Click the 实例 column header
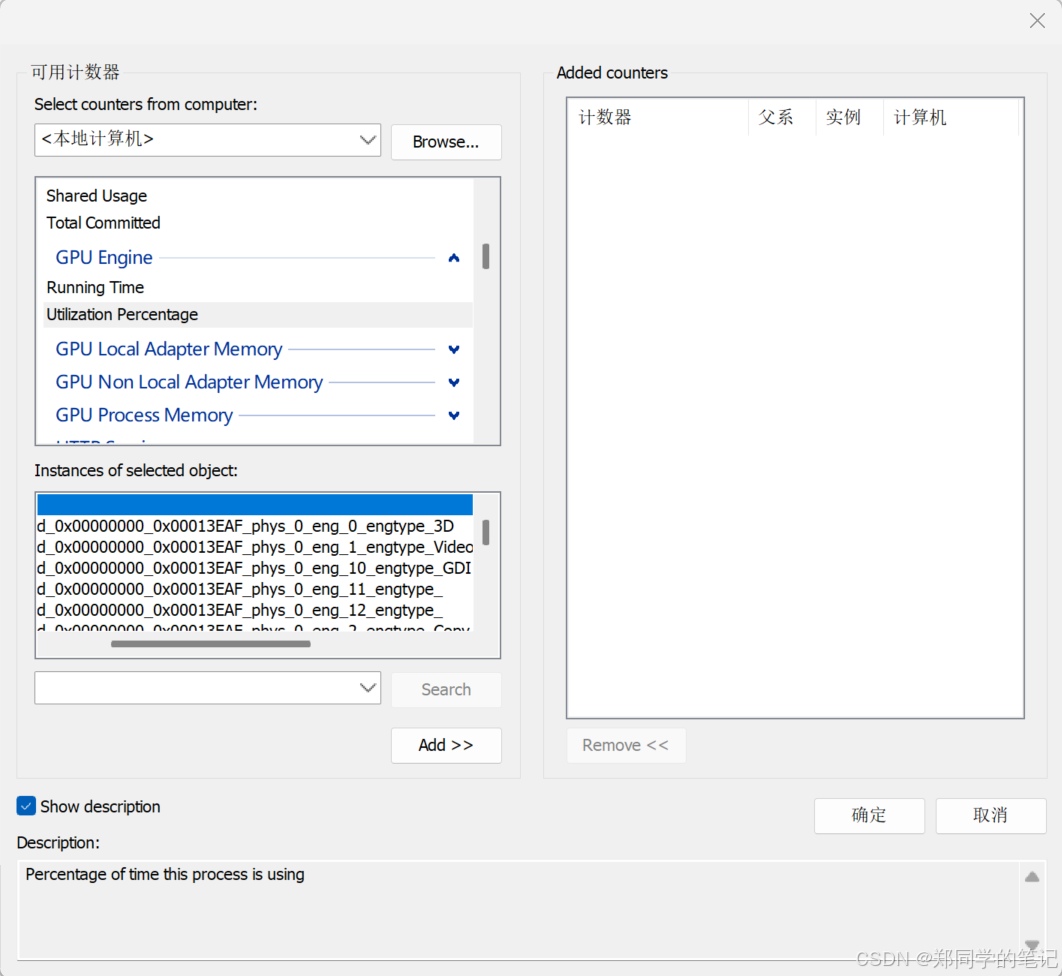The image size is (1062, 976). [x=849, y=117]
